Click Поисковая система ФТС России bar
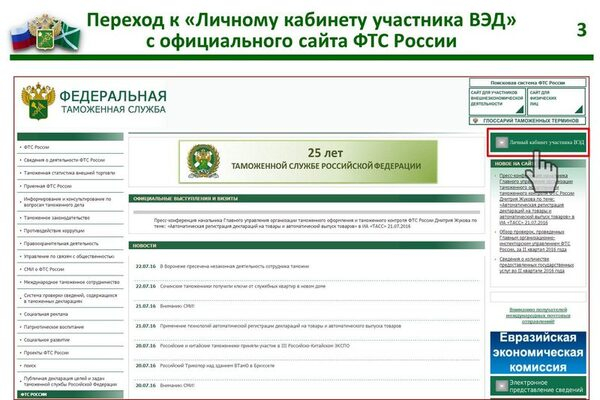The image size is (600, 400). coord(527,83)
